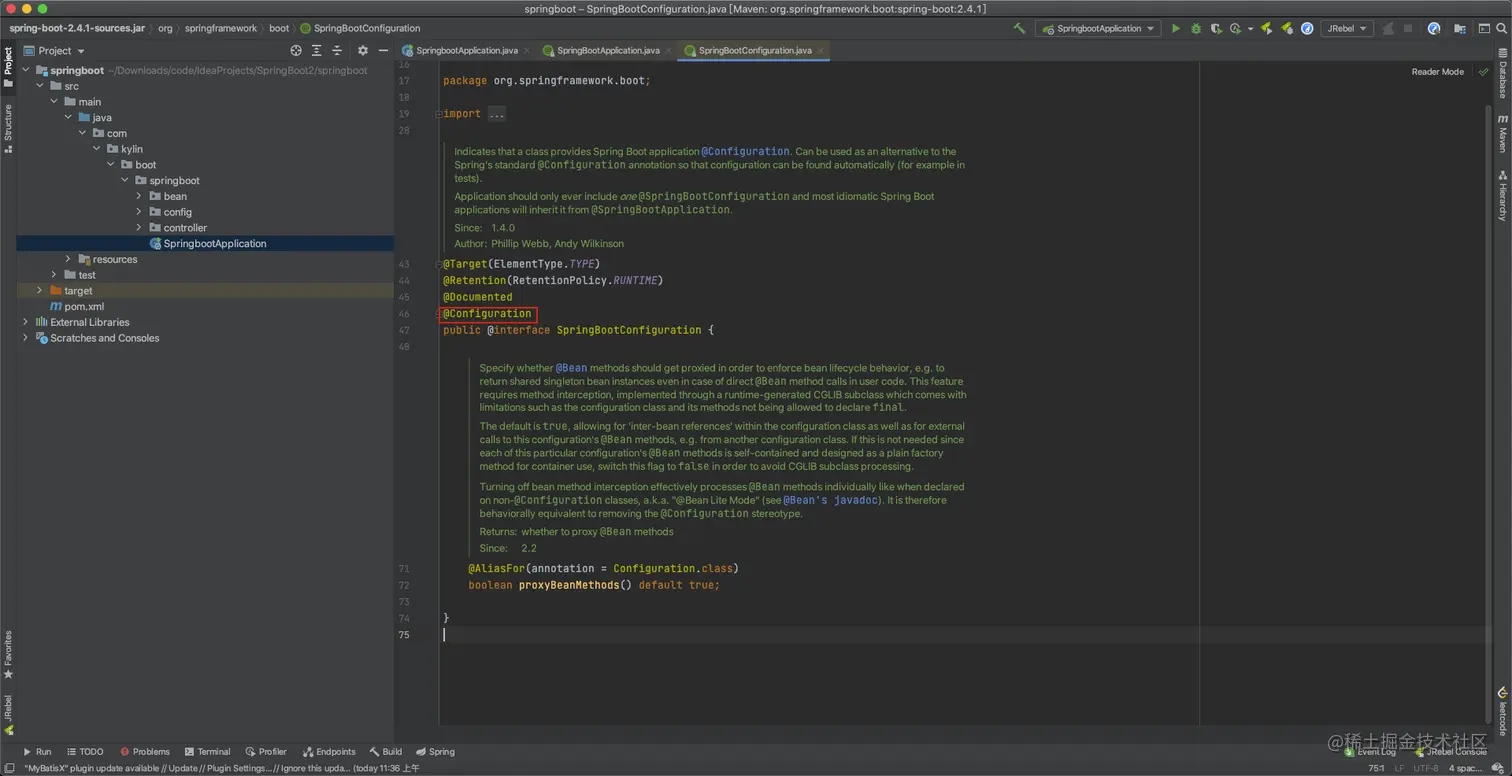1512x776 pixels.
Task: Collapse the main folder
Action: point(54,102)
